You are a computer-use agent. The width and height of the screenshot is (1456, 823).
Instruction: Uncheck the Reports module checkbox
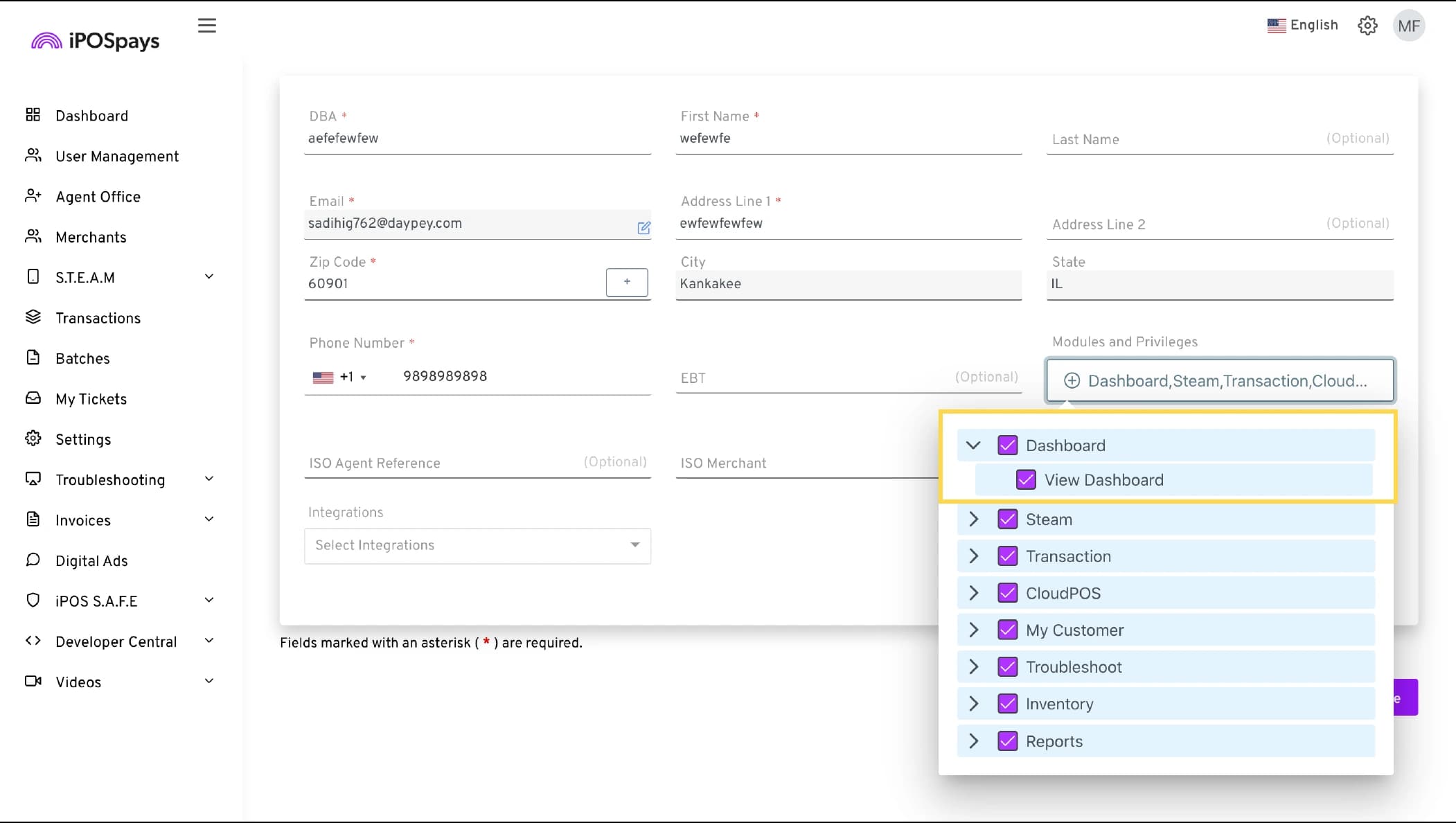(1007, 741)
